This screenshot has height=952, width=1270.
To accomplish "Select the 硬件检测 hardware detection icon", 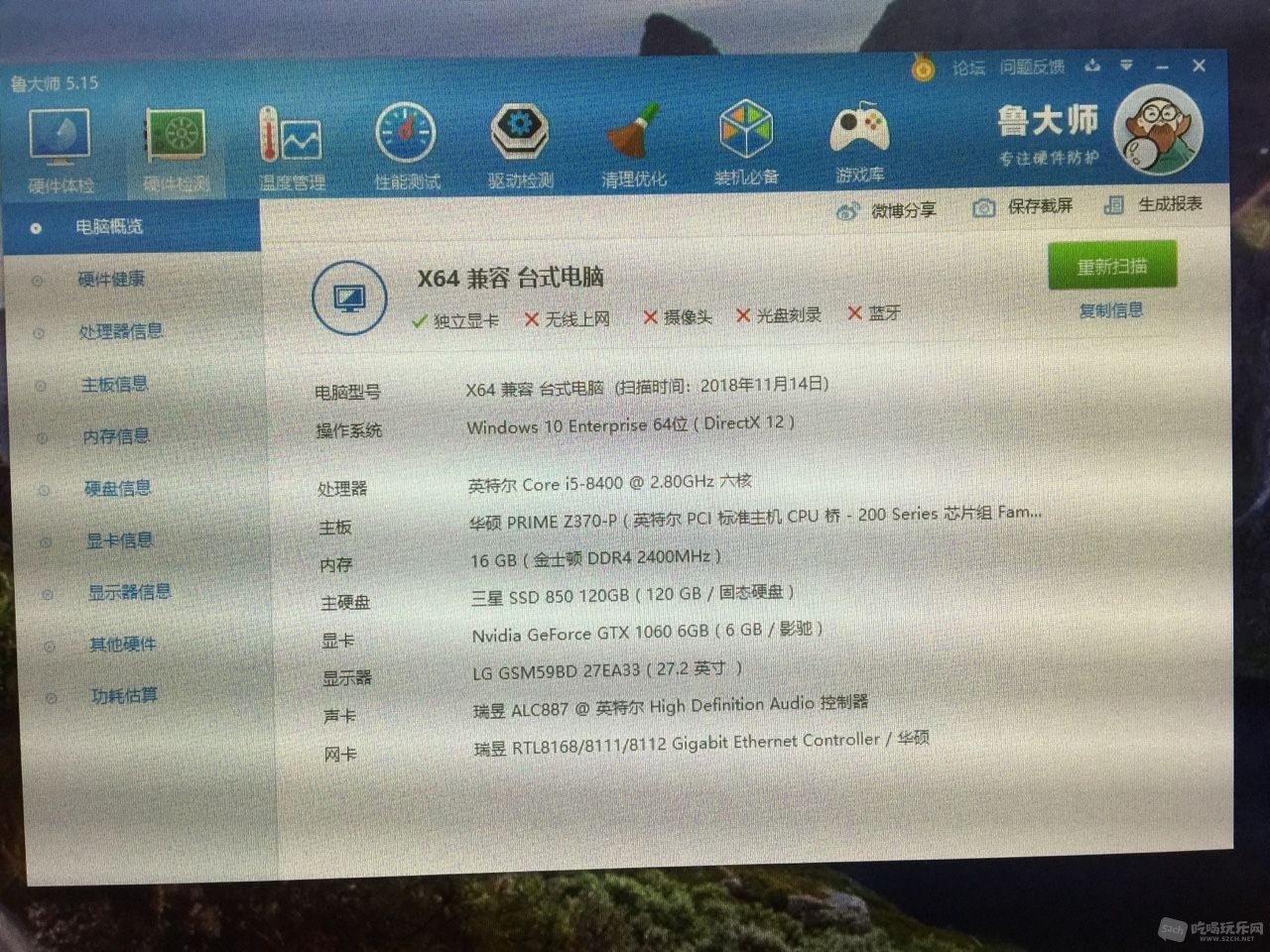I will pos(176,149).
